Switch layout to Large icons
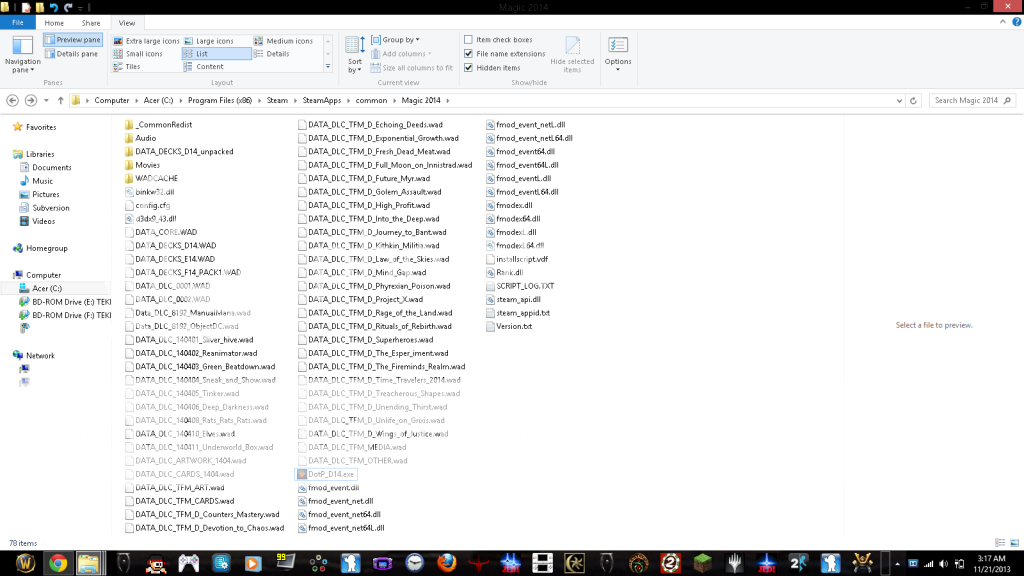This screenshot has height=576, width=1024. click(210, 40)
